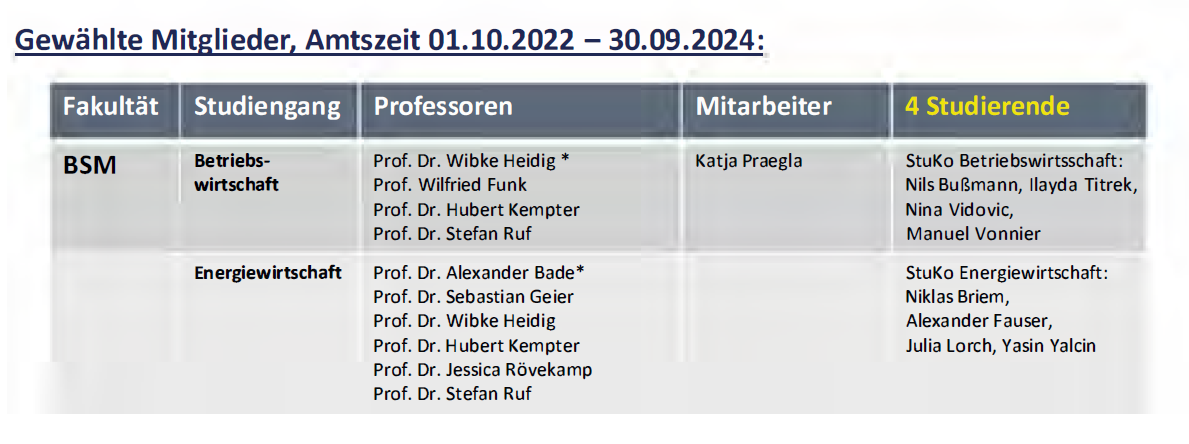Click the Fakultät column header

111,106
